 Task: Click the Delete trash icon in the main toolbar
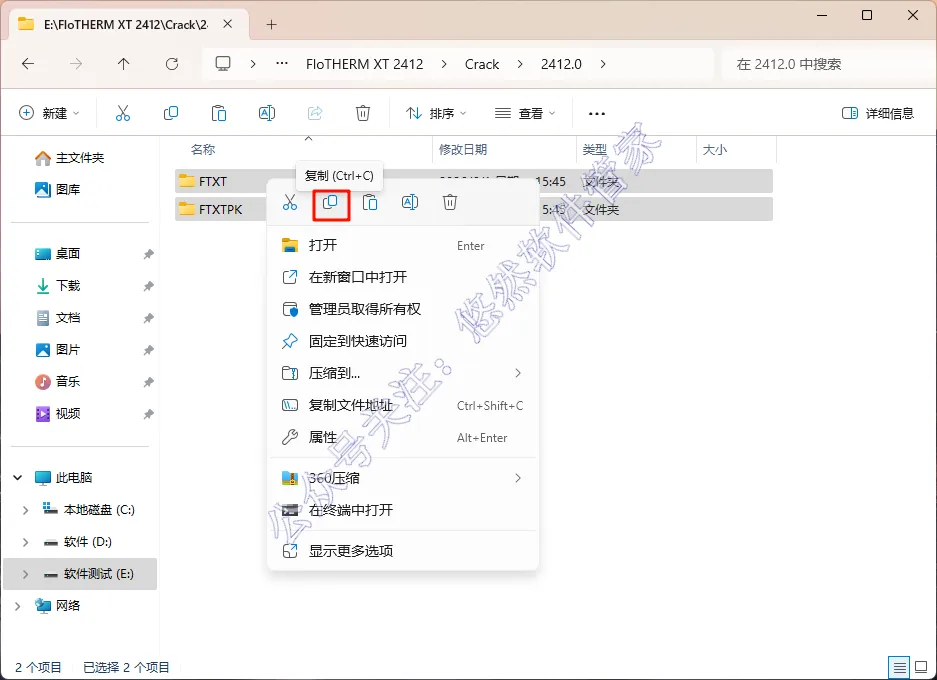tap(363, 113)
